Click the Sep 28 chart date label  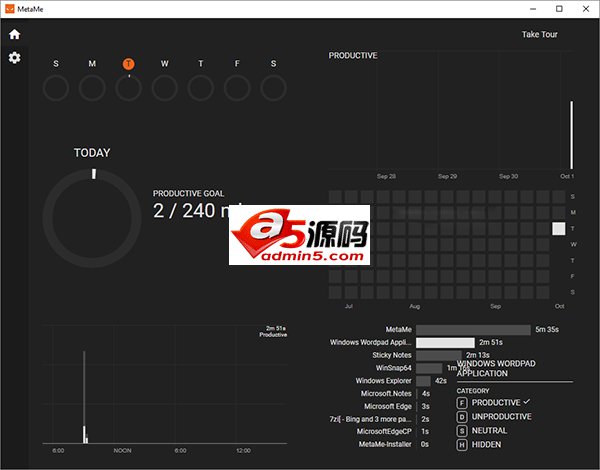pyautogui.click(x=386, y=176)
